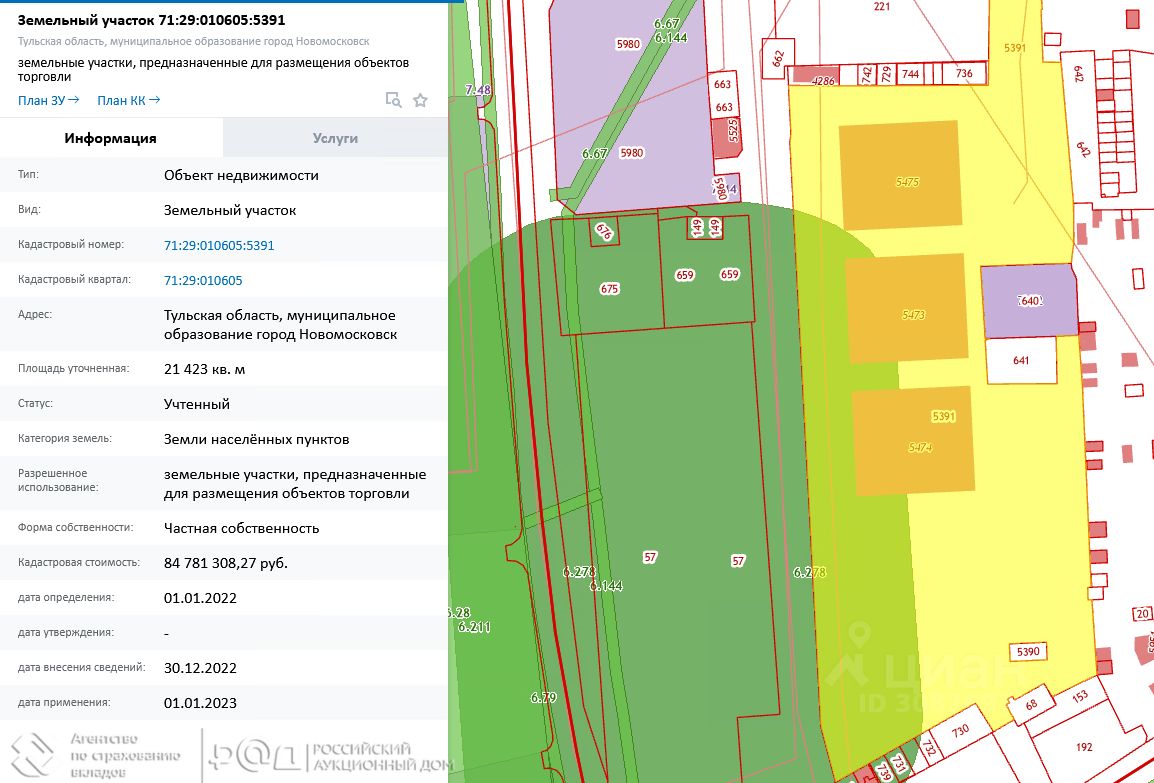Select parcel 742 on the map

(x=867, y=74)
